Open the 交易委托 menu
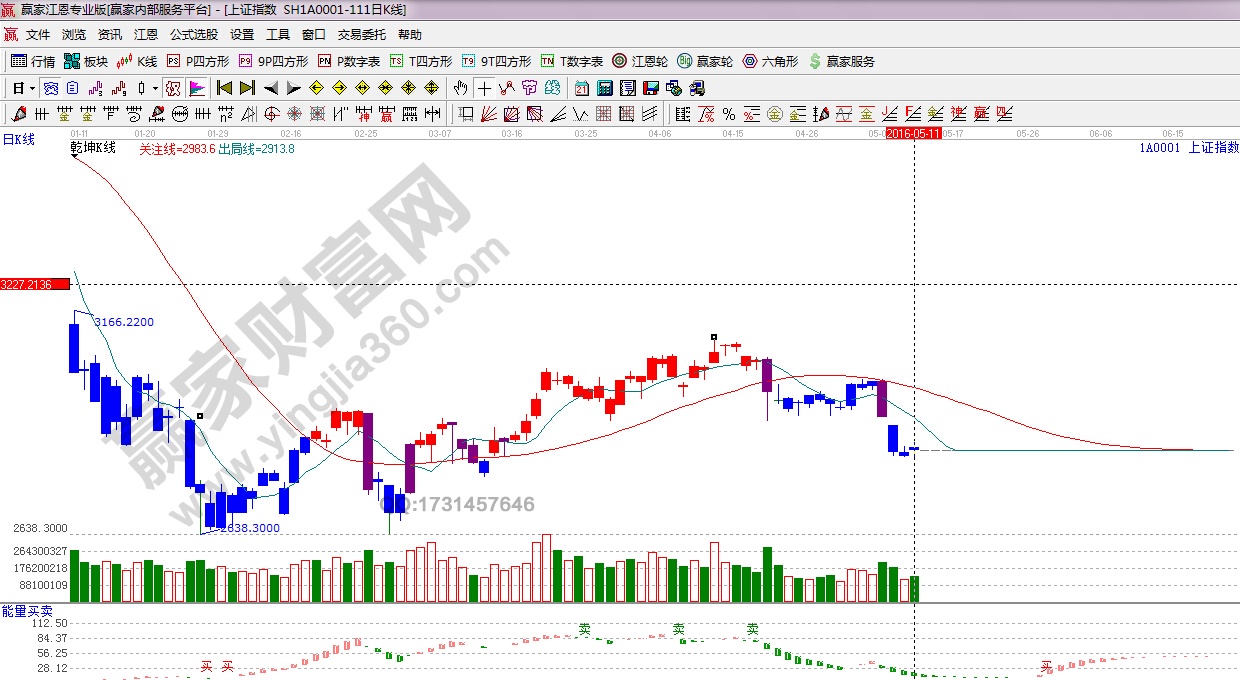 click(x=361, y=35)
